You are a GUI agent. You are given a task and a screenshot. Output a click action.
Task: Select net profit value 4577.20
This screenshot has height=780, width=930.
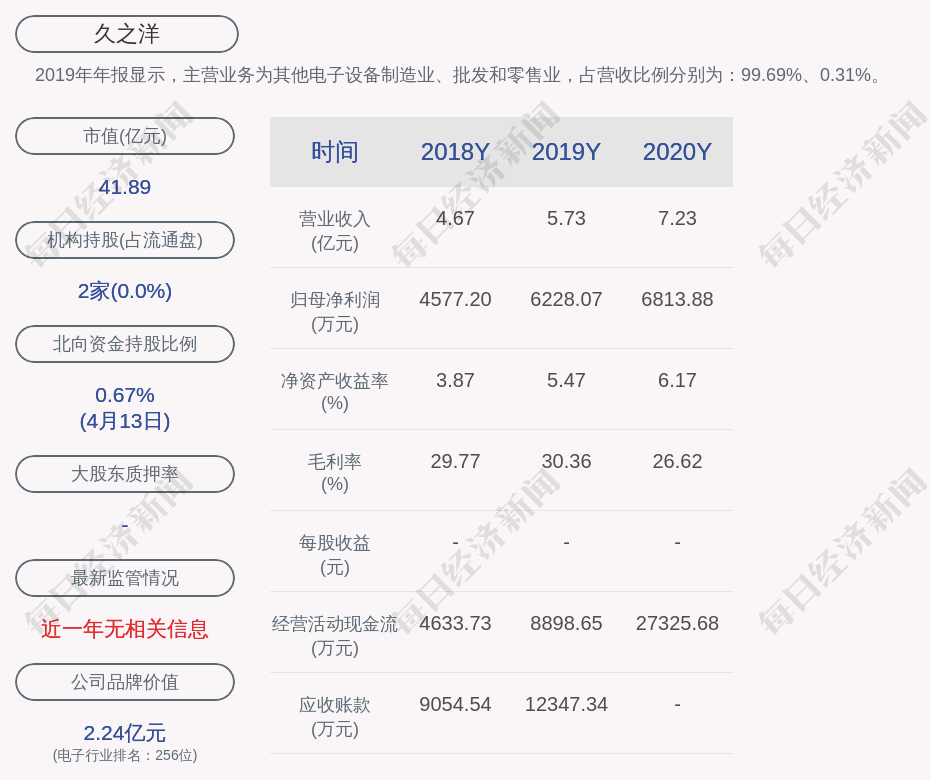click(455, 299)
